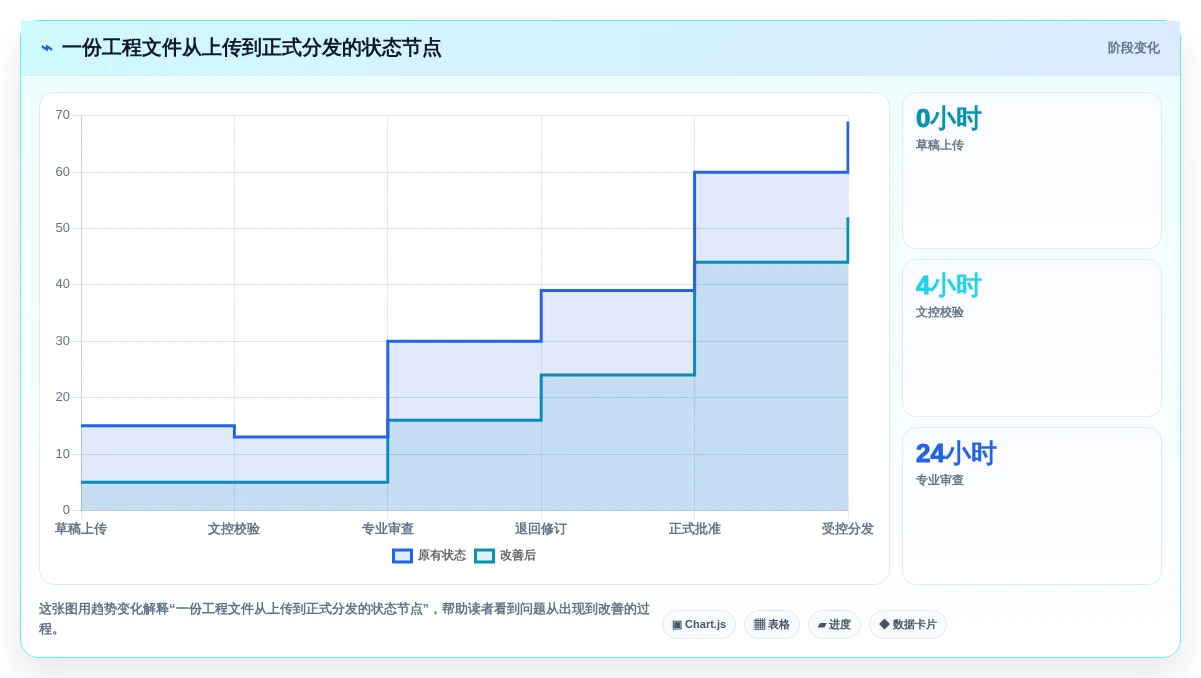Toggle the 原有状态 legend item
Viewport: 1201px width, 678px height.
(x=429, y=555)
